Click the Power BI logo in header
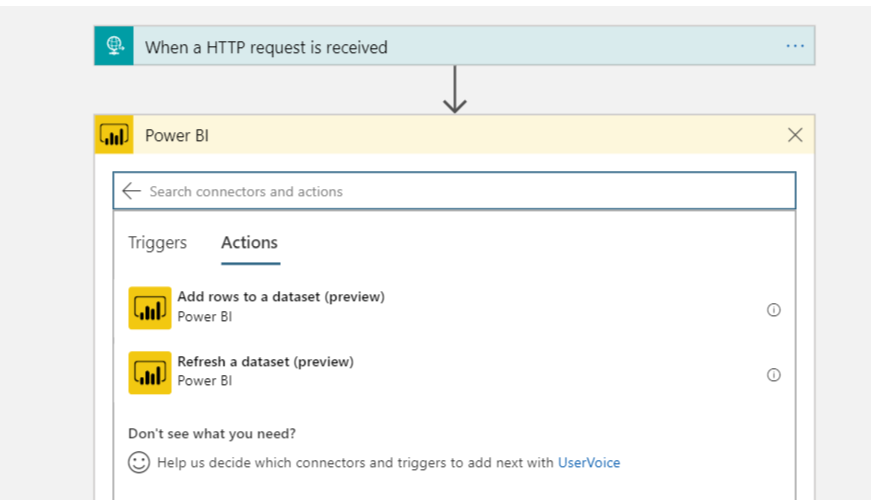 pyautogui.click(x=114, y=135)
